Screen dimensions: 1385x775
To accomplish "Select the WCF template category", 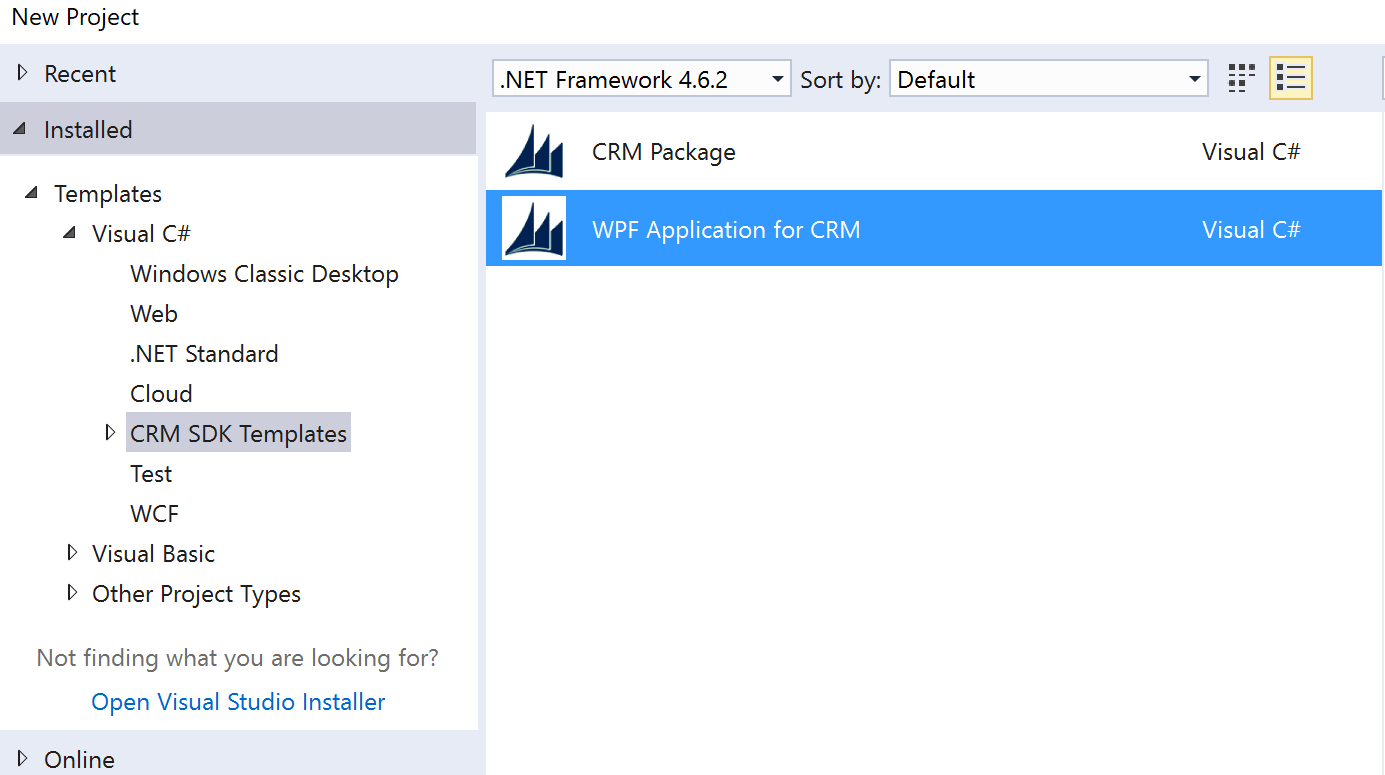I will click(x=154, y=514).
